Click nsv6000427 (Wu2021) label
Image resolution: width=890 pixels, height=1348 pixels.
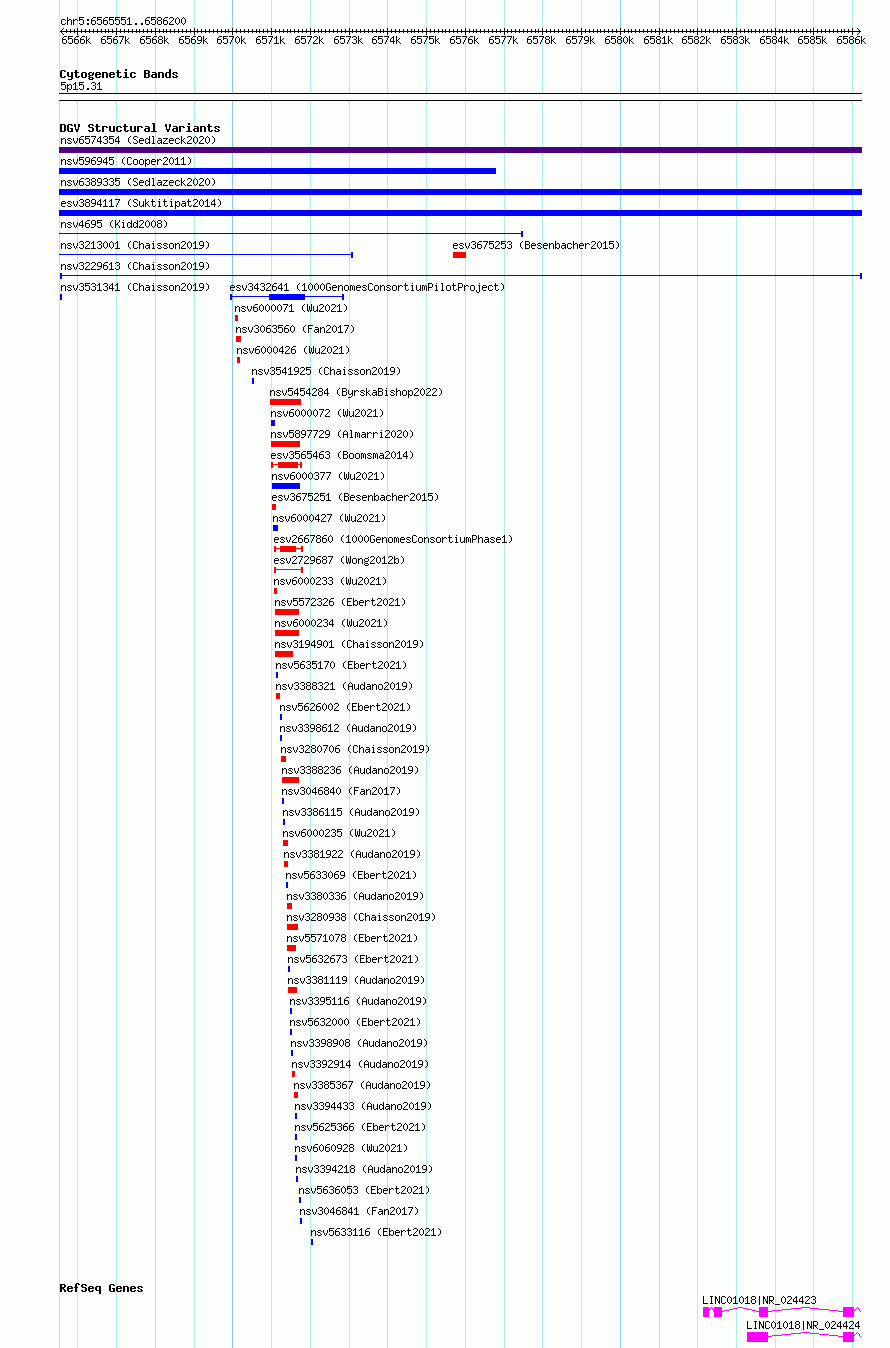[330, 519]
